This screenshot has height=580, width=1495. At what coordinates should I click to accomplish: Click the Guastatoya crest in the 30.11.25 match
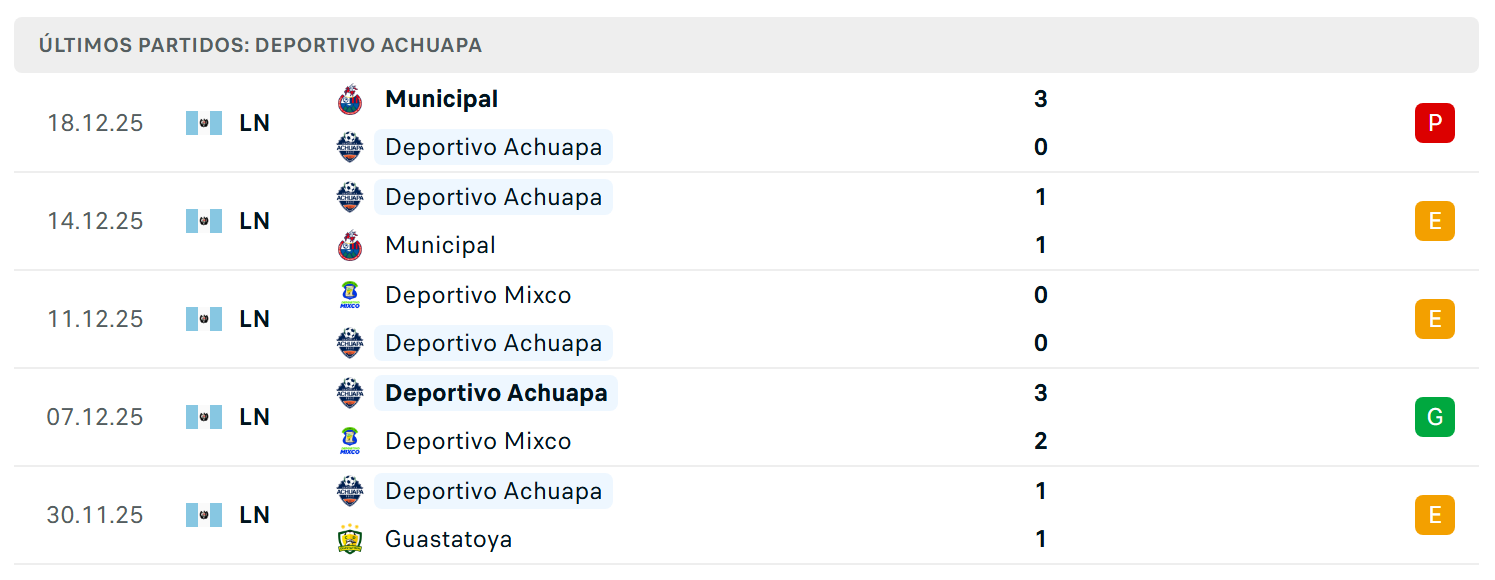coord(349,539)
